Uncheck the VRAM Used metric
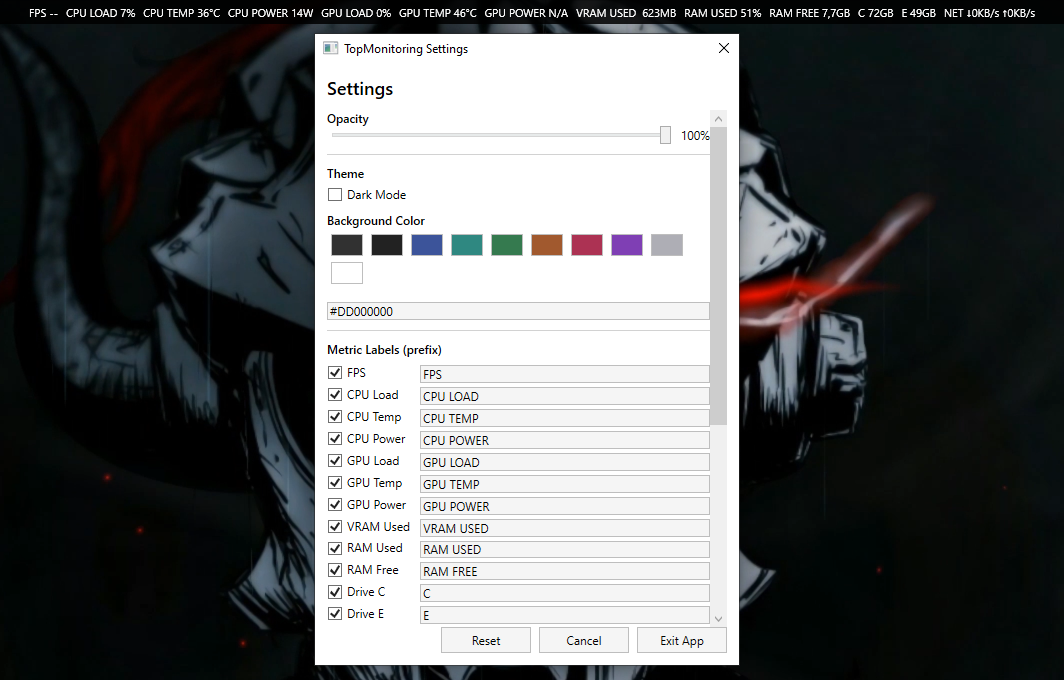This screenshot has height=680, width=1064. coord(335,526)
